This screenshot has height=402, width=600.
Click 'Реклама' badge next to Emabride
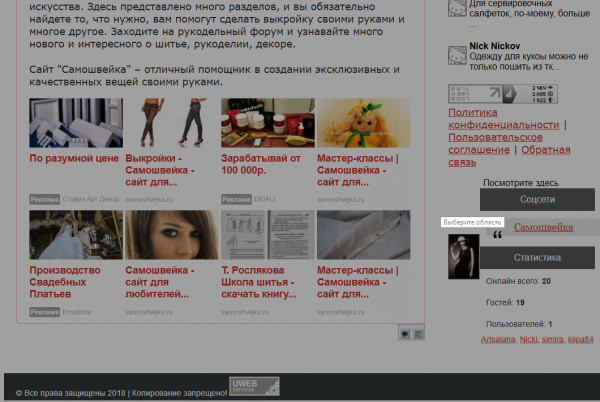[45, 312]
